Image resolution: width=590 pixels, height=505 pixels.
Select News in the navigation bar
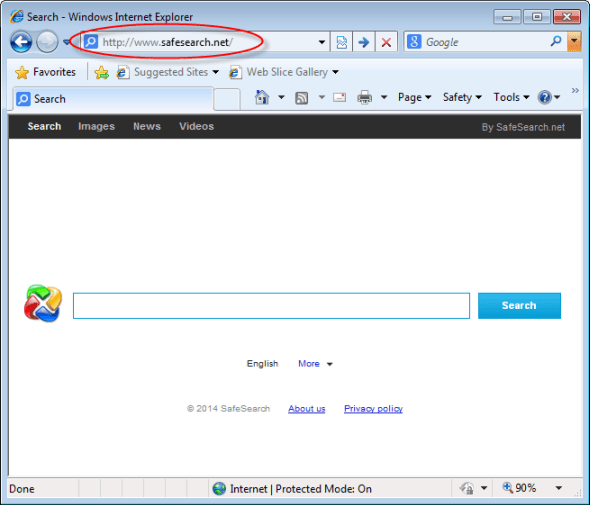pos(147,126)
